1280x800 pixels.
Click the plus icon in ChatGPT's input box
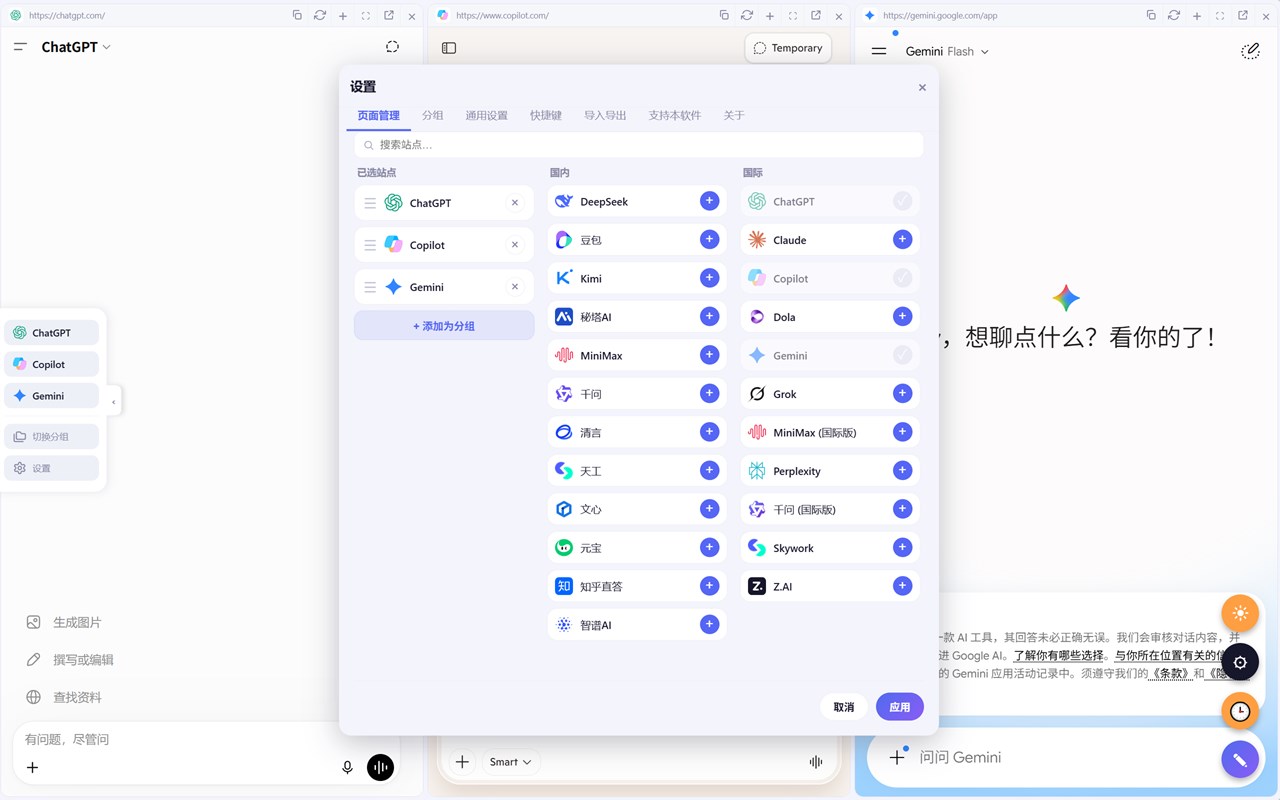click(32, 767)
